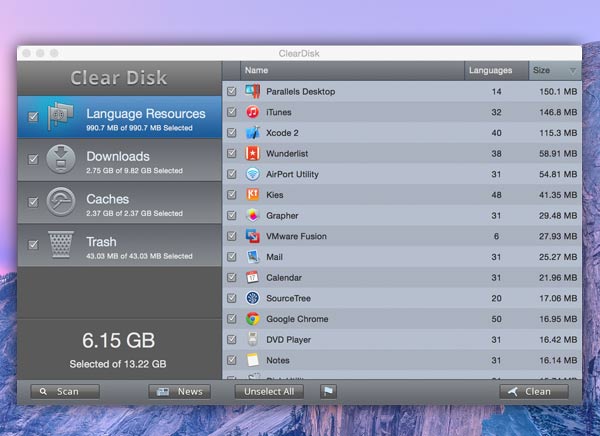
Task: Click the Language Resources flags icon
Action: pos(60,116)
